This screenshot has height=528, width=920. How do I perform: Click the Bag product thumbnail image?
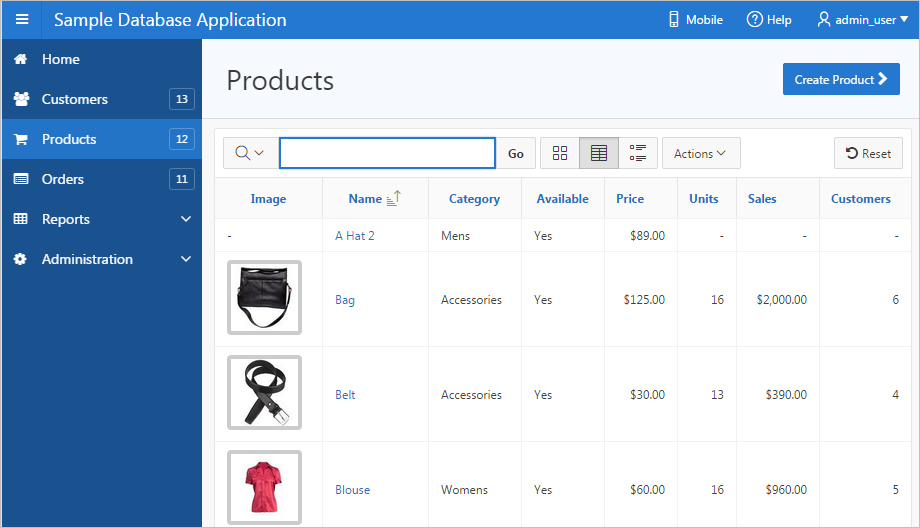(264, 297)
